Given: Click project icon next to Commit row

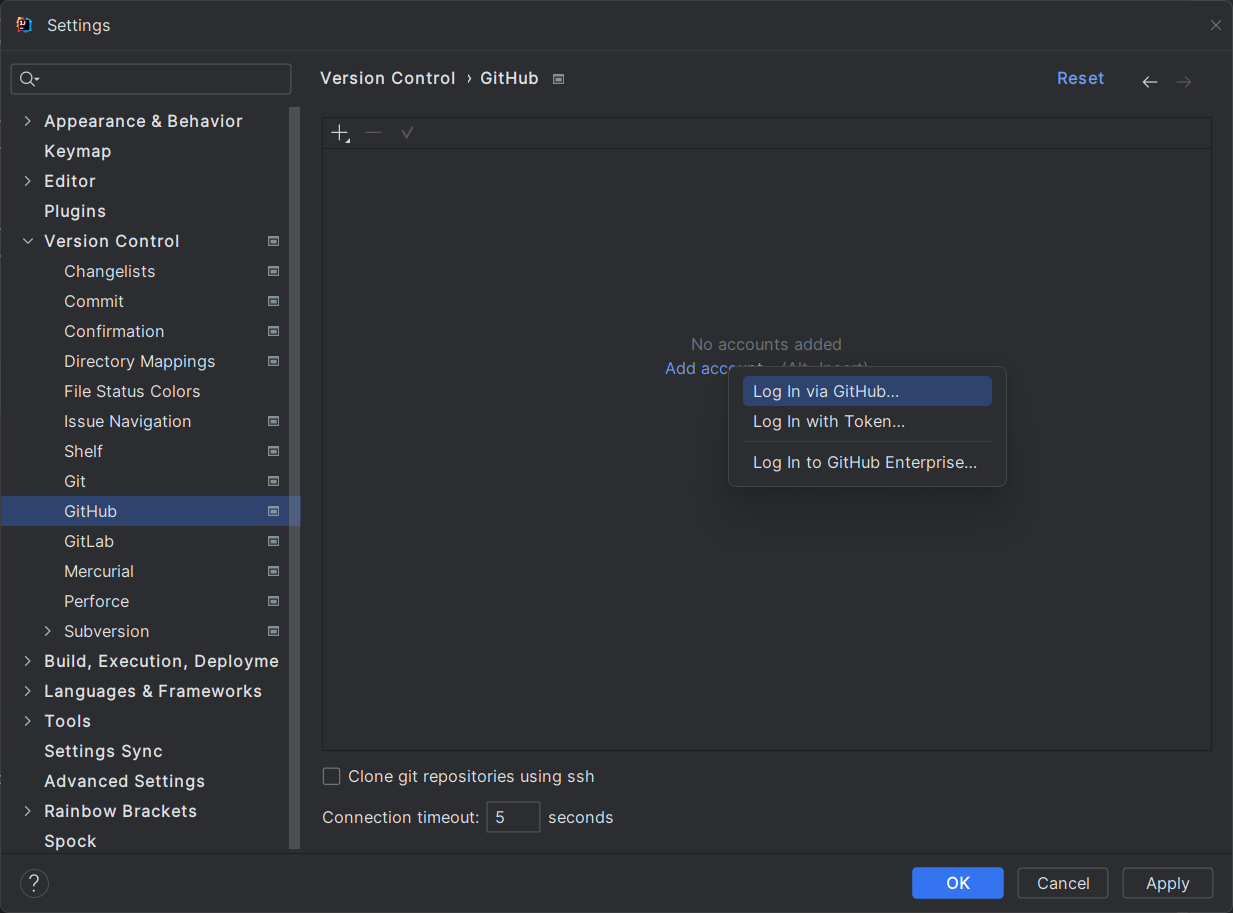Looking at the screenshot, I should pyautogui.click(x=274, y=301).
